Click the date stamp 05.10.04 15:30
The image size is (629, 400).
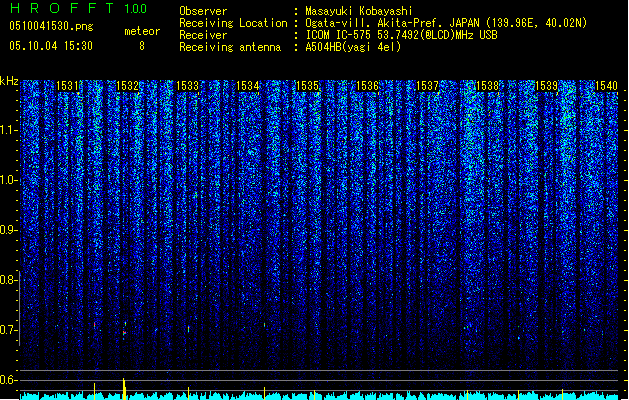pyautogui.click(x=51, y=46)
